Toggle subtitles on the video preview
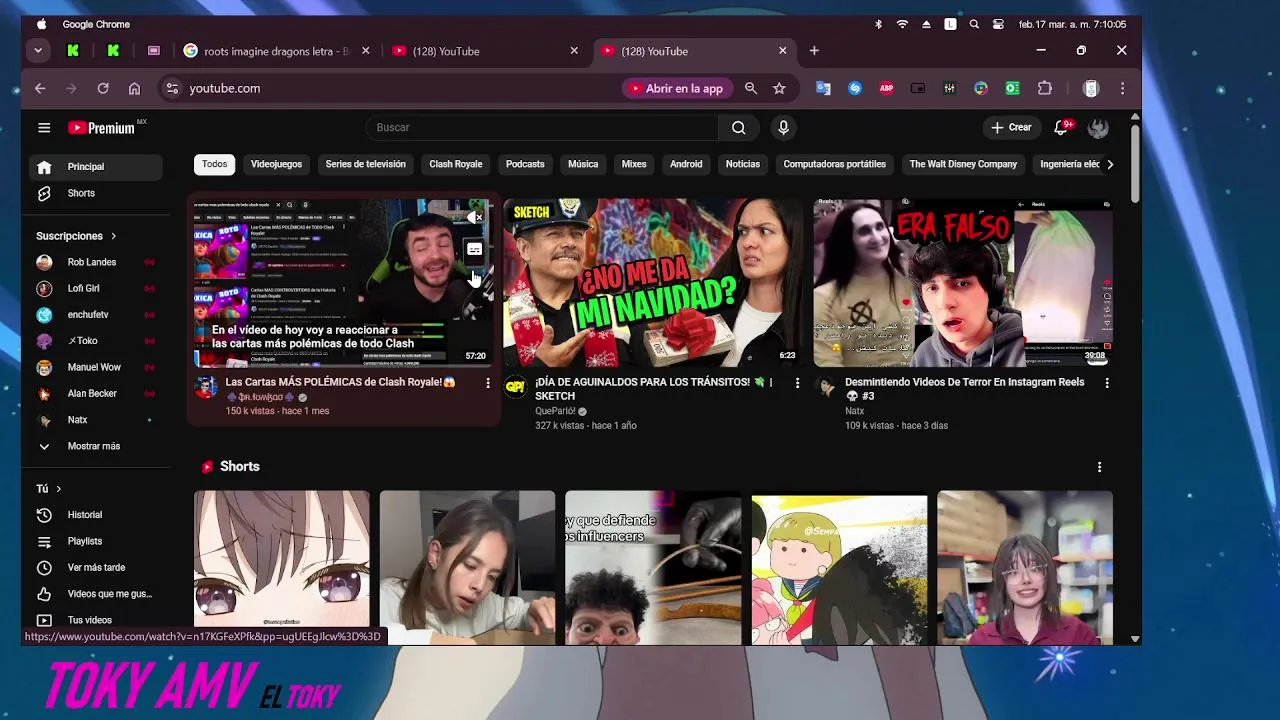Screen dimensions: 1280x720 pos(475,250)
